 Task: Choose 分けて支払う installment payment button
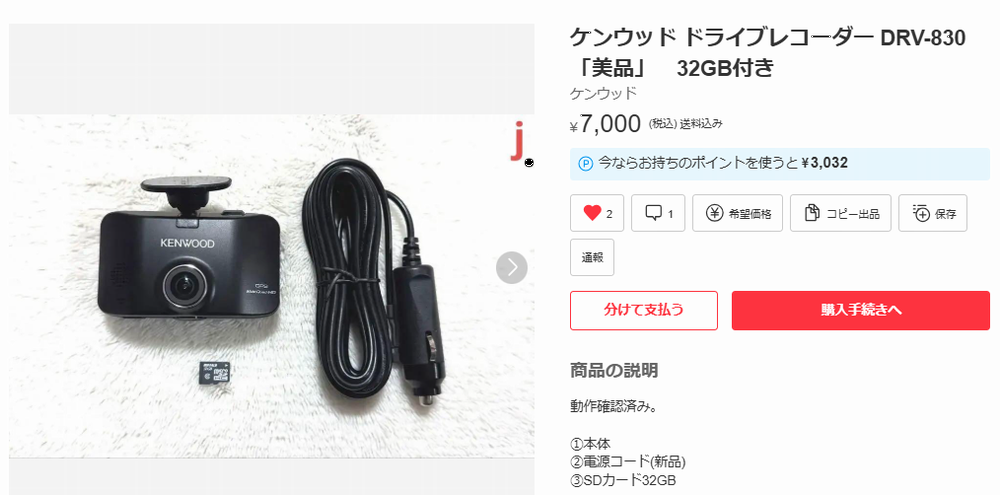tap(643, 311)
